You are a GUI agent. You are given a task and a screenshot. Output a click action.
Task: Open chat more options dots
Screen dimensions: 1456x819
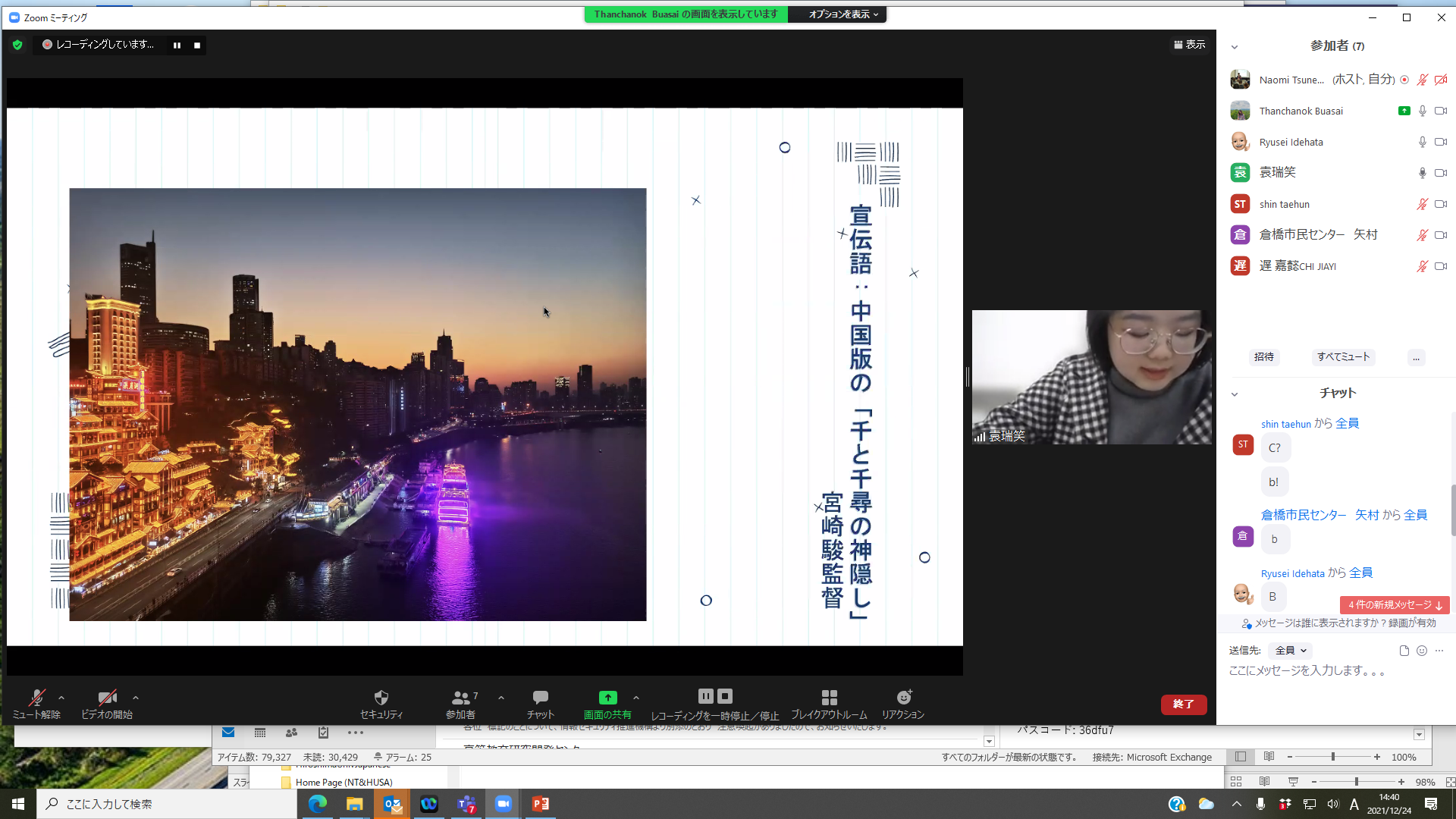point(1439,651)
